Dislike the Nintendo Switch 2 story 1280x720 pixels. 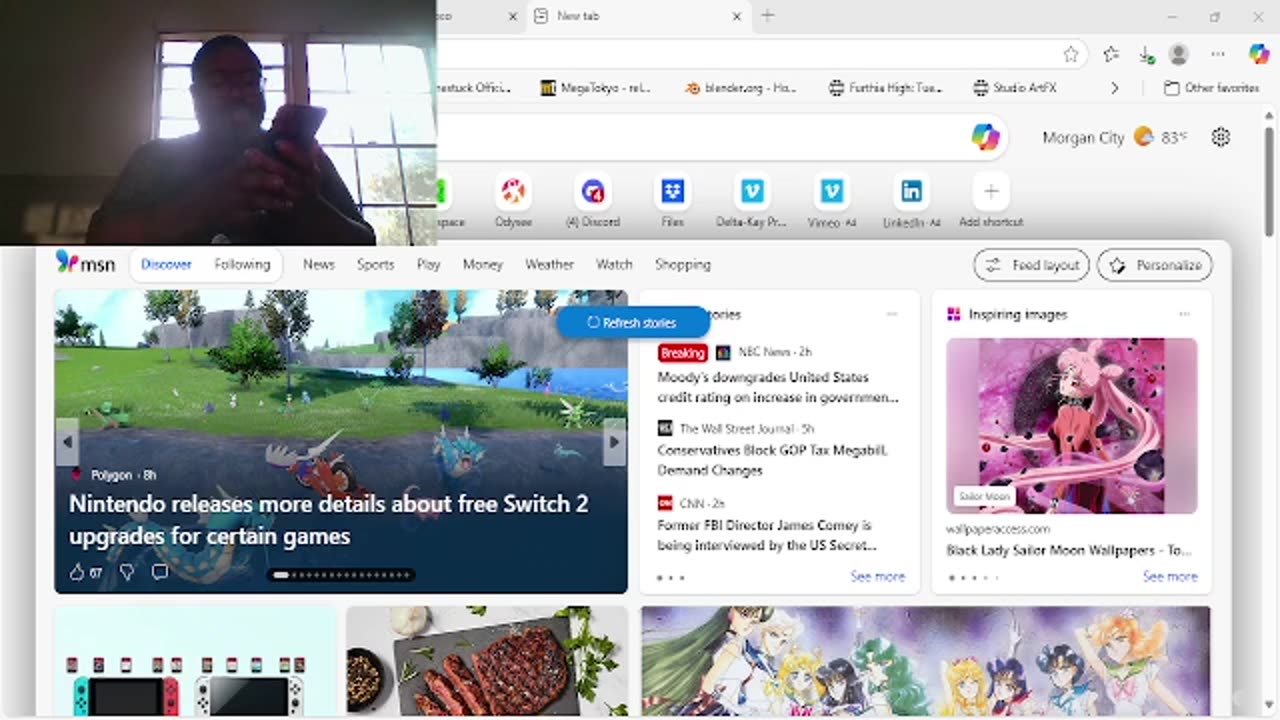tap(127, 572)
